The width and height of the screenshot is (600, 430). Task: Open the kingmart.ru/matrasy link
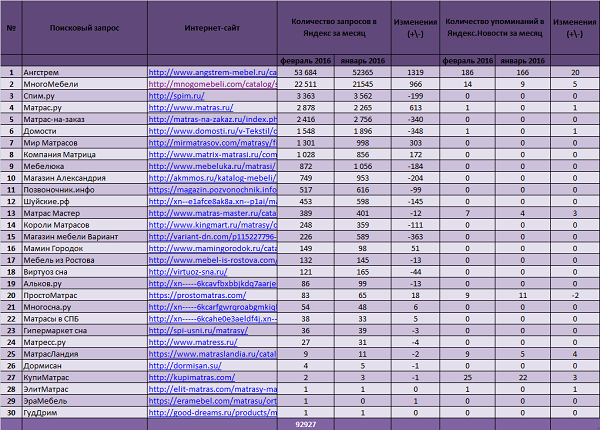[x=212, y=225]
